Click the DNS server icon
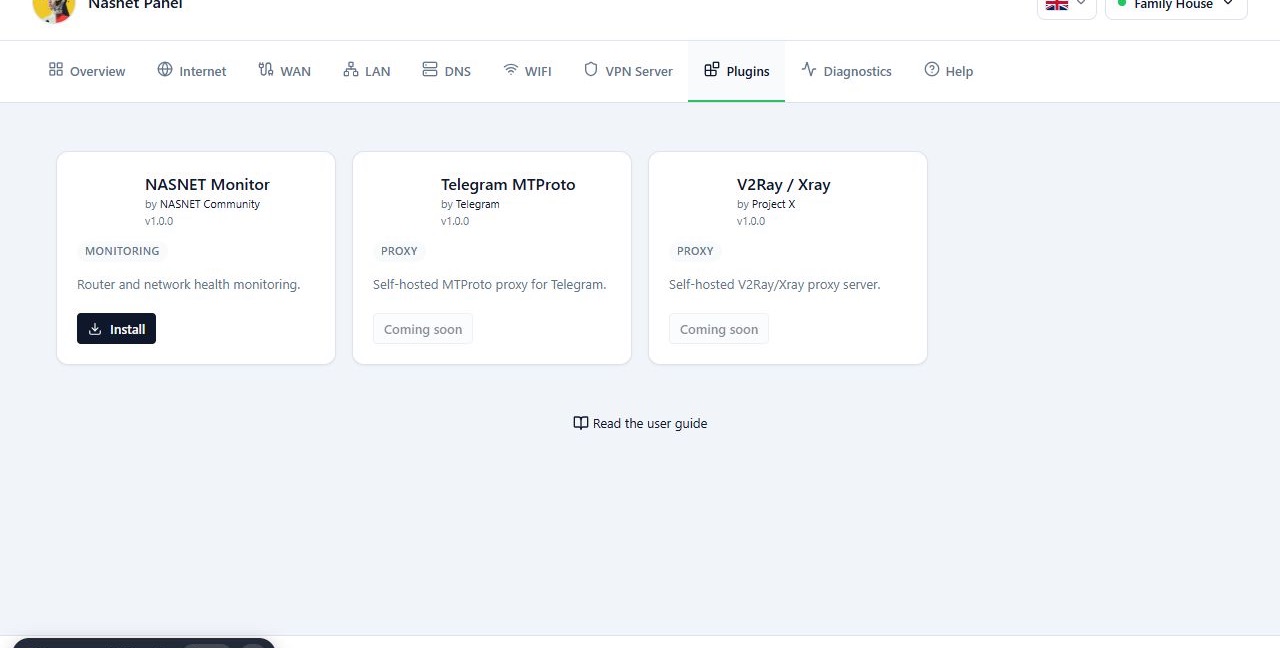The width and height of the screenshot is (1280, 648). pos(430,70)
